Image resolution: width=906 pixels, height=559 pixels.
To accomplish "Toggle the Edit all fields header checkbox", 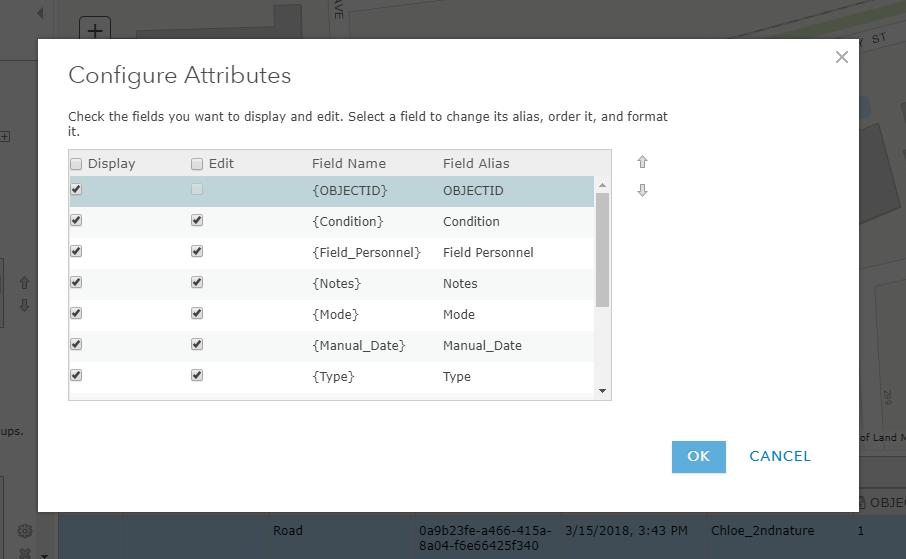I will click(x=197, y=164).
